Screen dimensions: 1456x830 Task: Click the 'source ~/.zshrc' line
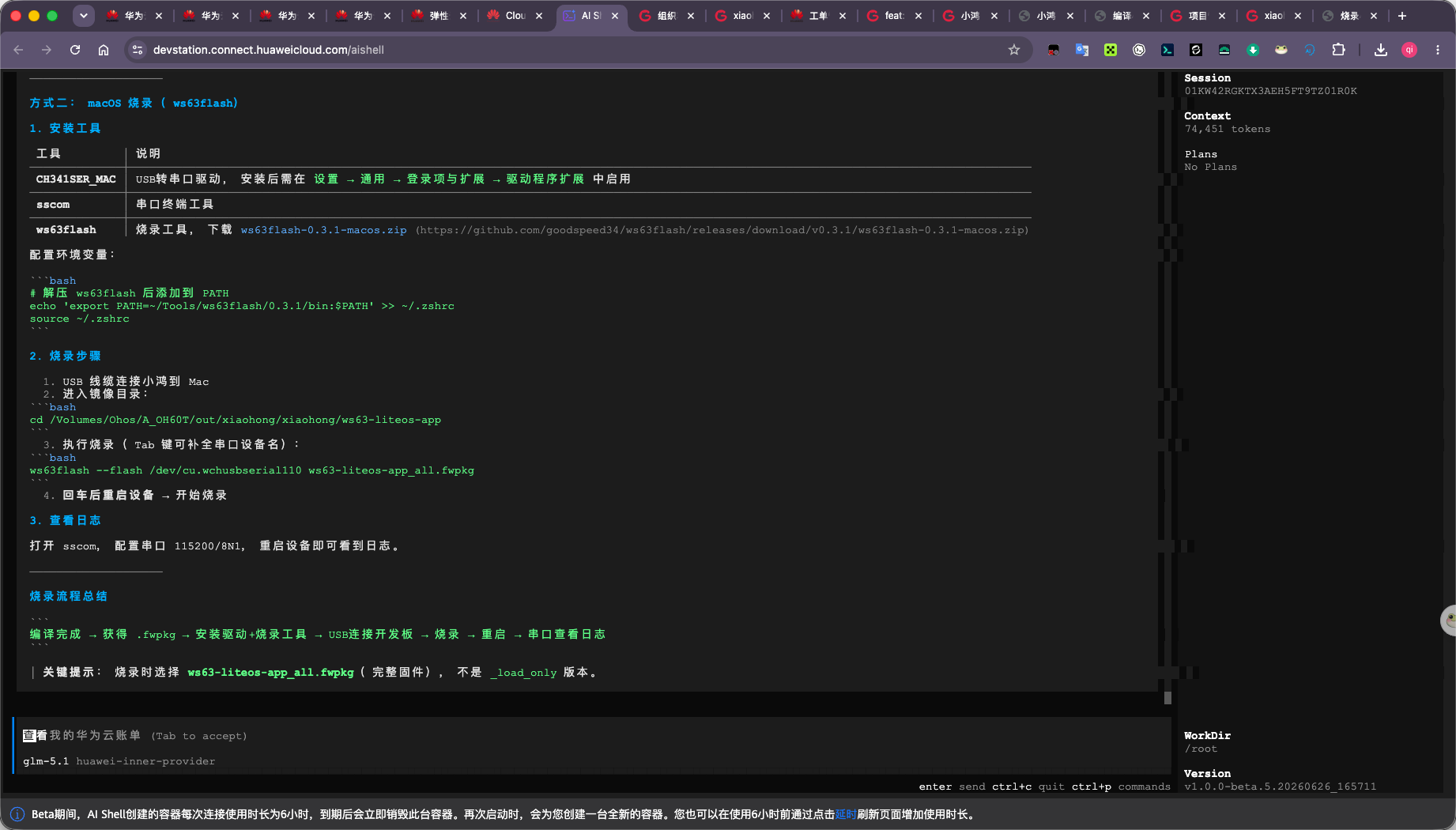point(79,319)
